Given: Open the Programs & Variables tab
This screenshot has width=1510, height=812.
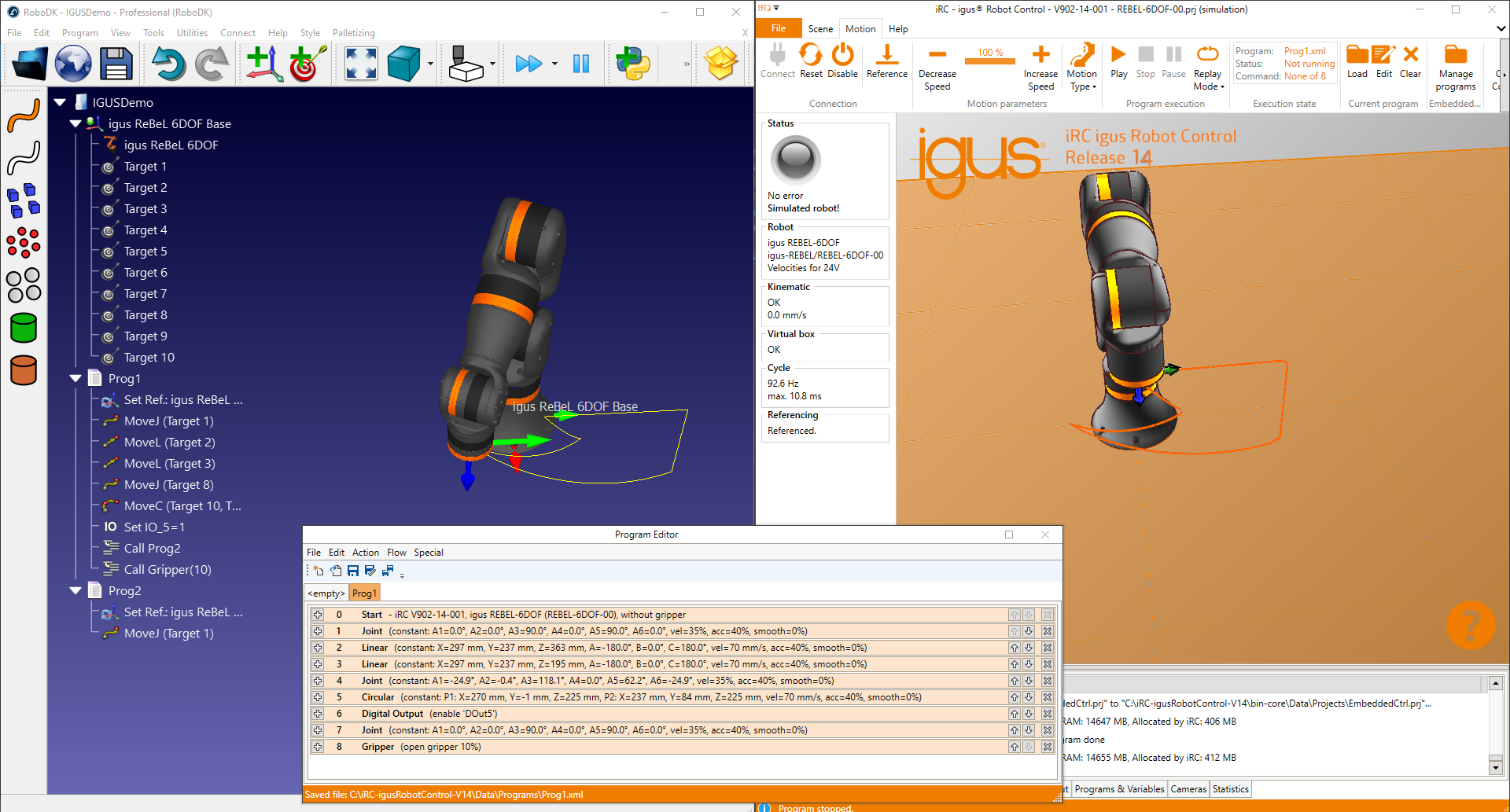Looking at the screenshot, I should click(x=1118, y=789).
